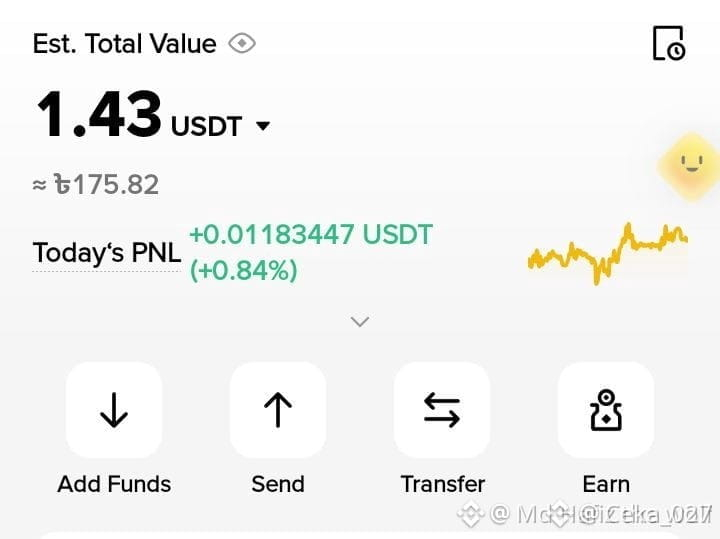The image size is (720, 539).
Task: Click the (+0.84%) PNL percentage
Action: tap(243, 270)
